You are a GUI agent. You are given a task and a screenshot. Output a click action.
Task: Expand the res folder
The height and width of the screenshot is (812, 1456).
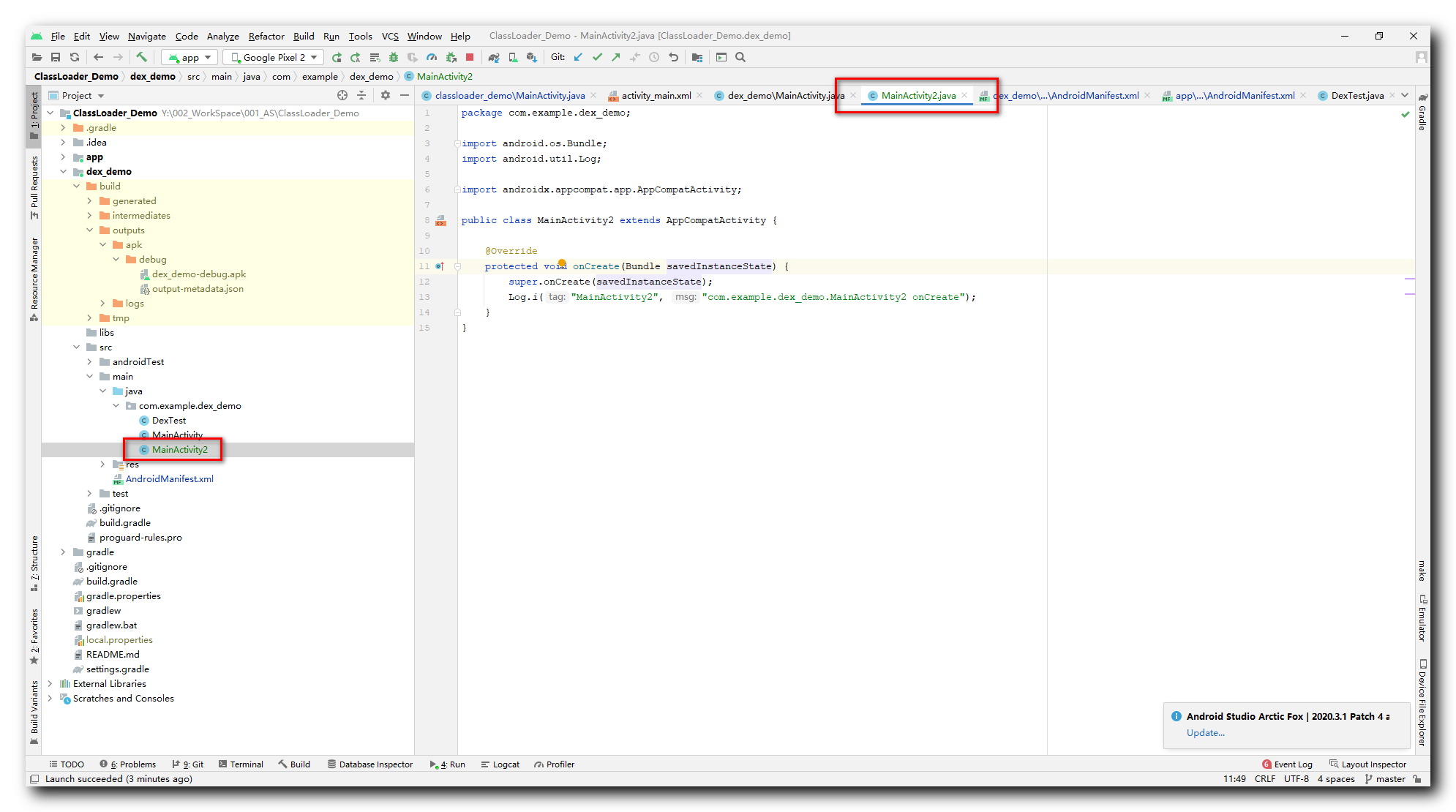click(x=102, y=465)
